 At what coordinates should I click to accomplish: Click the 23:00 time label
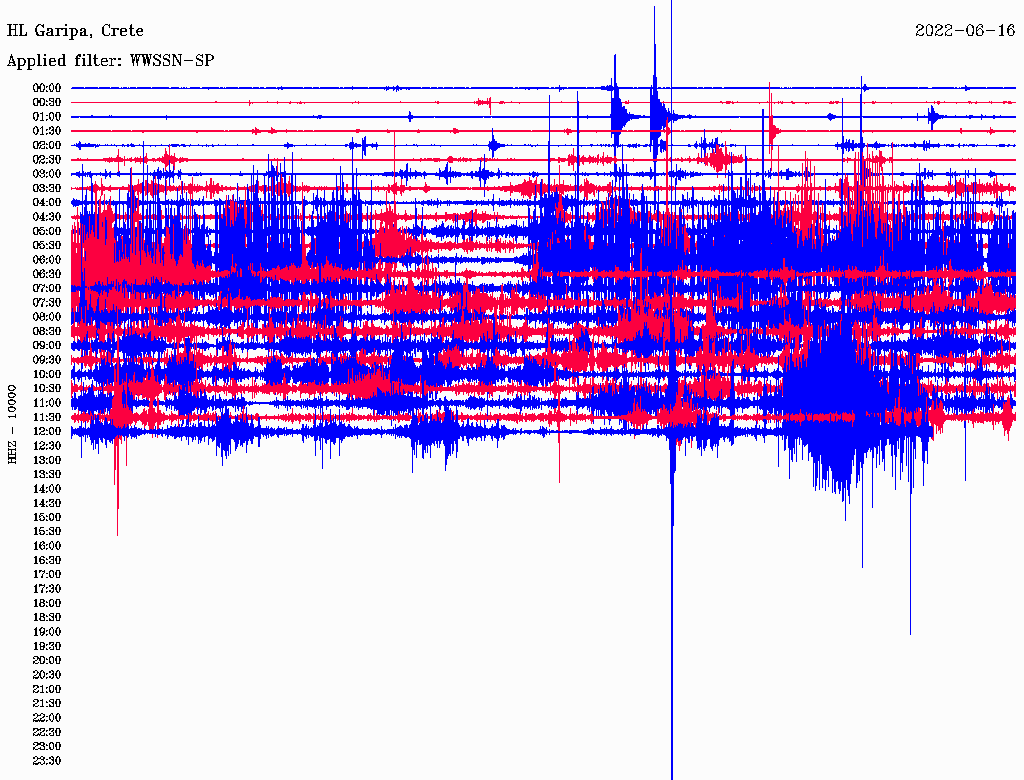(47, 747)
